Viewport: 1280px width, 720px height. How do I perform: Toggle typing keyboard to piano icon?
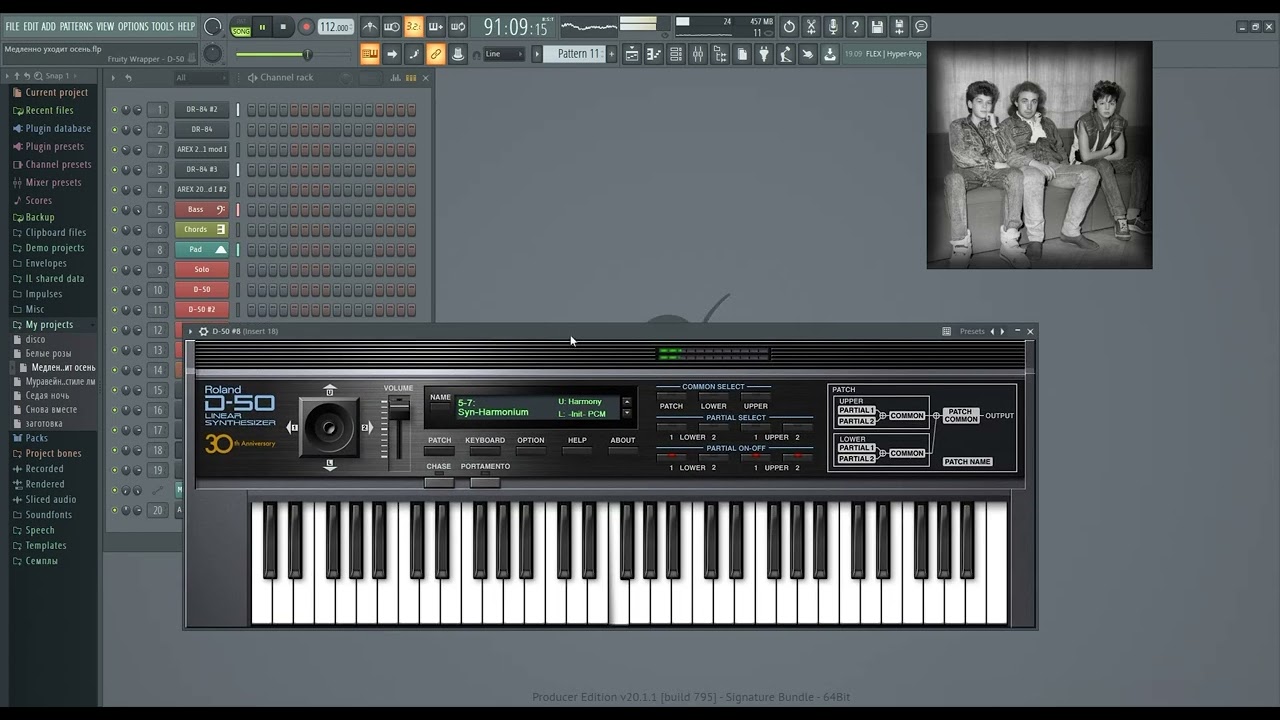point(370,54)
